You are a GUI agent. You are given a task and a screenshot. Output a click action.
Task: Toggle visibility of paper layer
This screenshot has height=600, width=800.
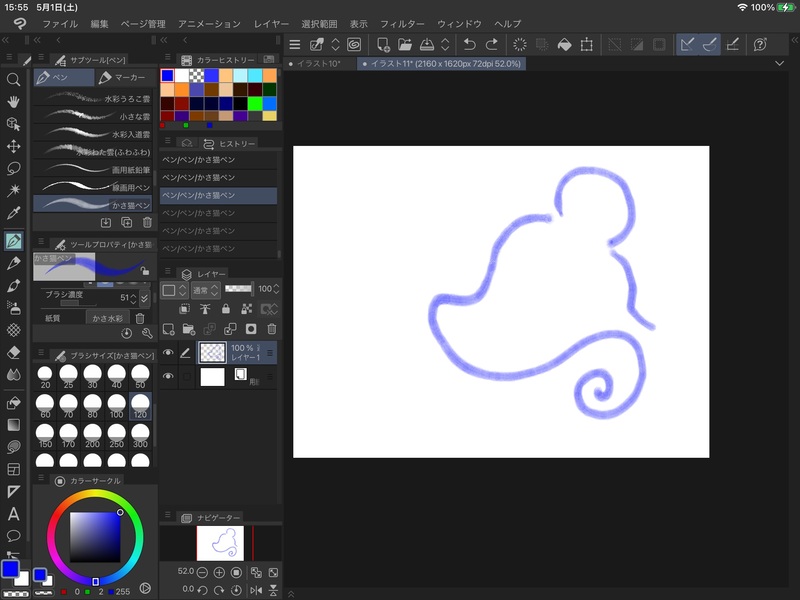point(168,377)
